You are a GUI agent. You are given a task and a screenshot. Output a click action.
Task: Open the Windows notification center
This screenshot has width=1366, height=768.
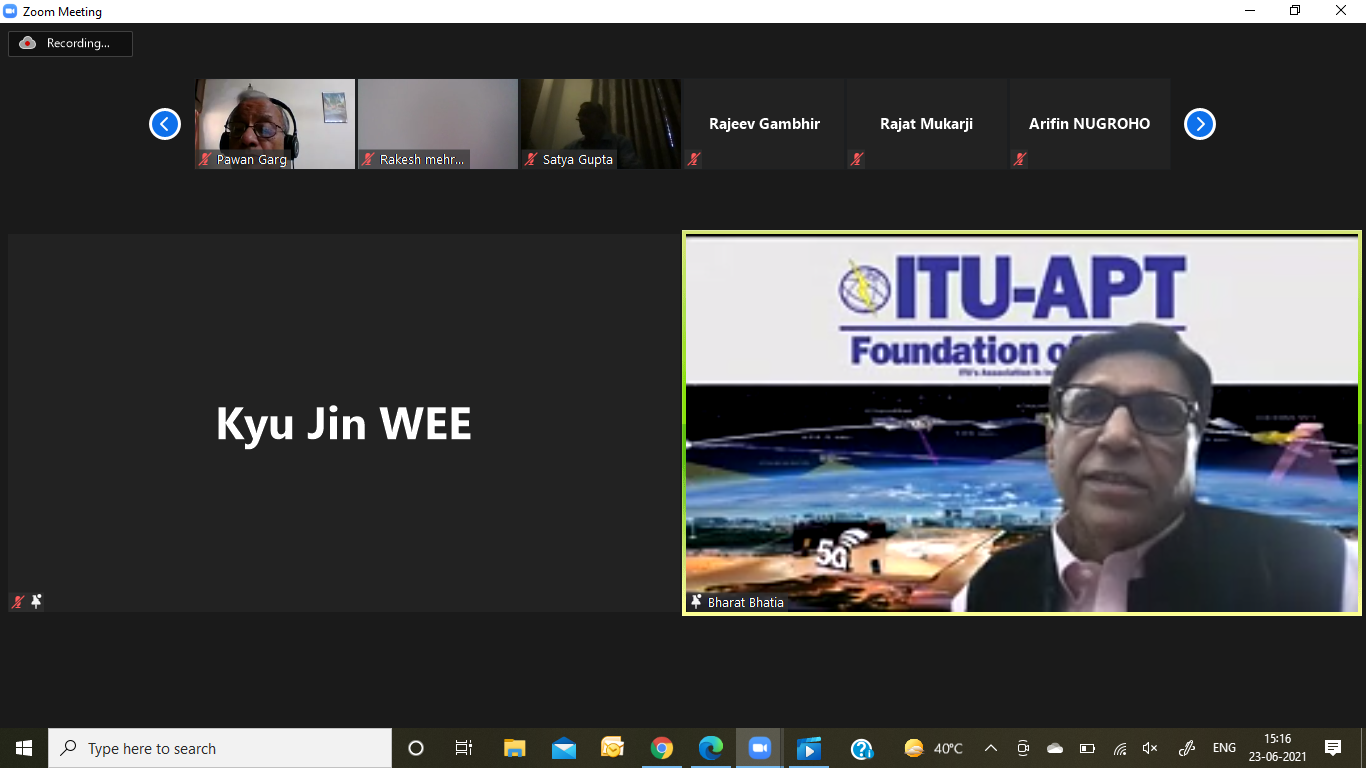1332,748
